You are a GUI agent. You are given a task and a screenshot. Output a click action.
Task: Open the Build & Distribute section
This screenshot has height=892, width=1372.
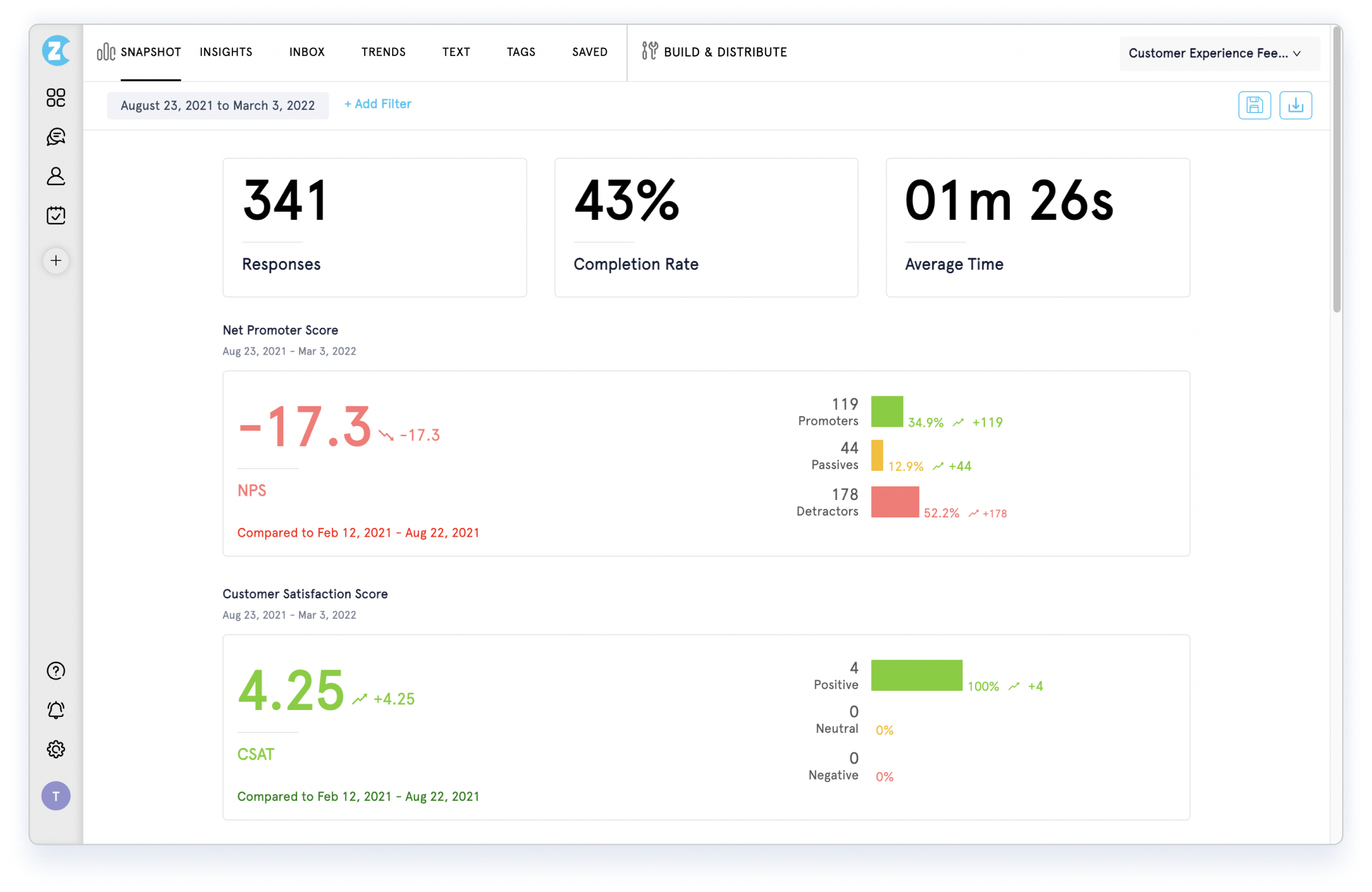(x=713, y=52)
